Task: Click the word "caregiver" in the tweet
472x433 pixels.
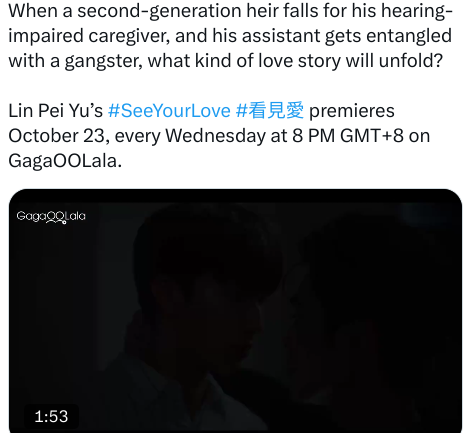Action: coord(129,36)
